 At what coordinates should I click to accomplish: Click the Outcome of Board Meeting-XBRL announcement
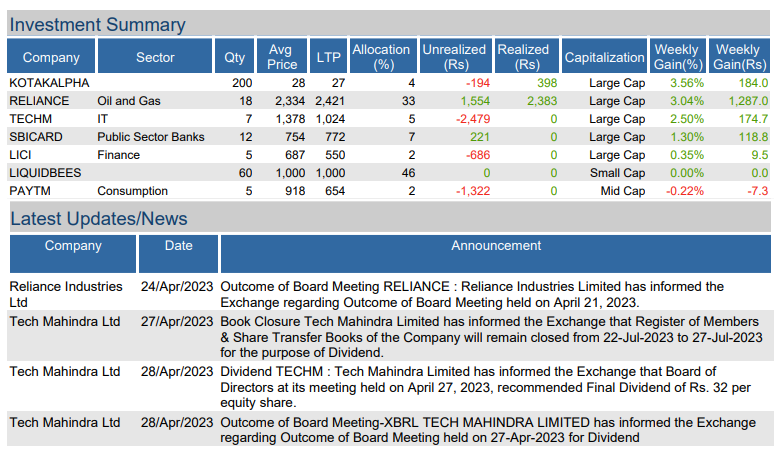click(488, 430)
